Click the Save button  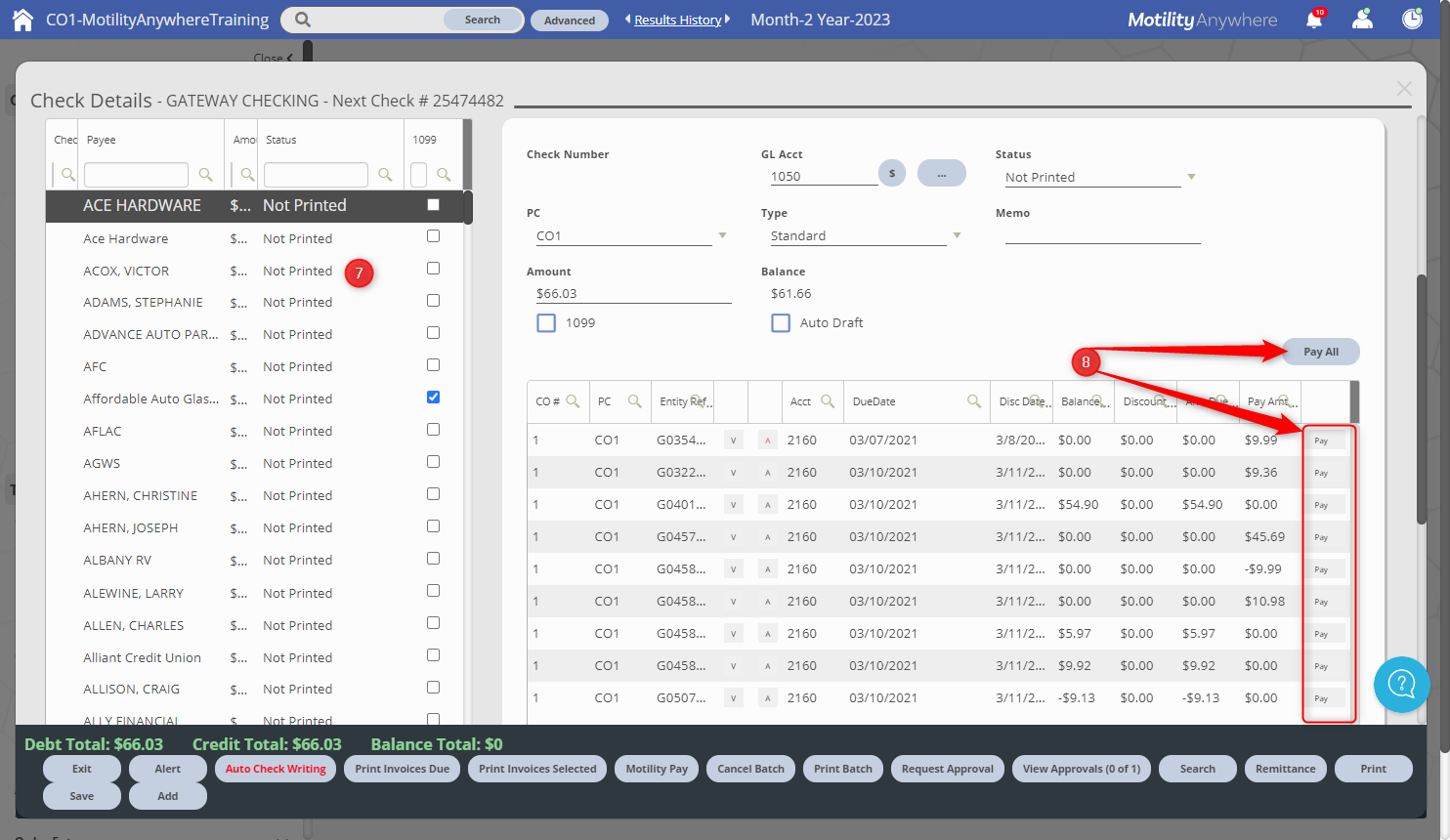coord(82,796)
